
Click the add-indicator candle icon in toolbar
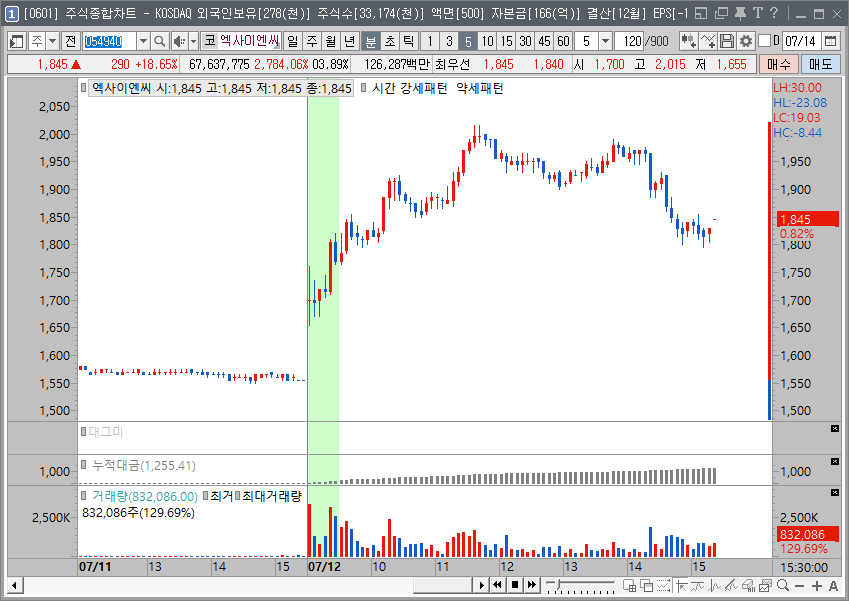point(688,41)
